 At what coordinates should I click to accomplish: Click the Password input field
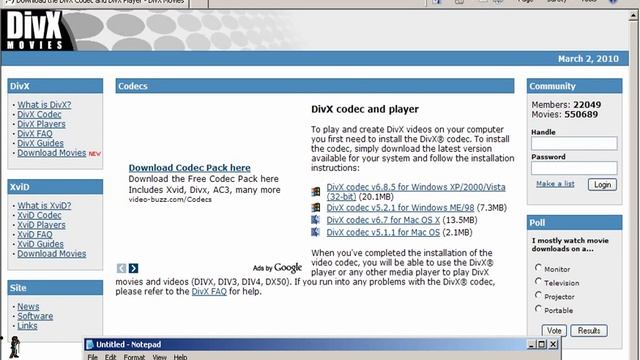pos(574,168)
